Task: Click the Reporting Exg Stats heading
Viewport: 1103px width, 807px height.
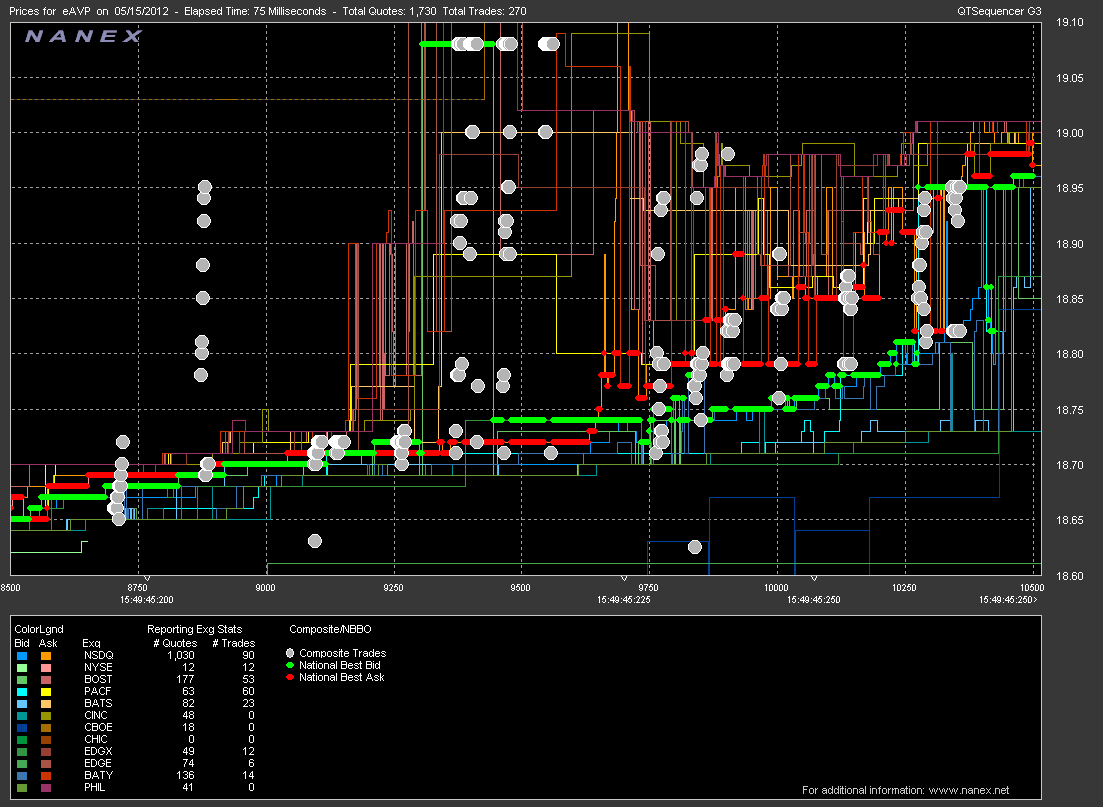Action: [x=194, y=629]
